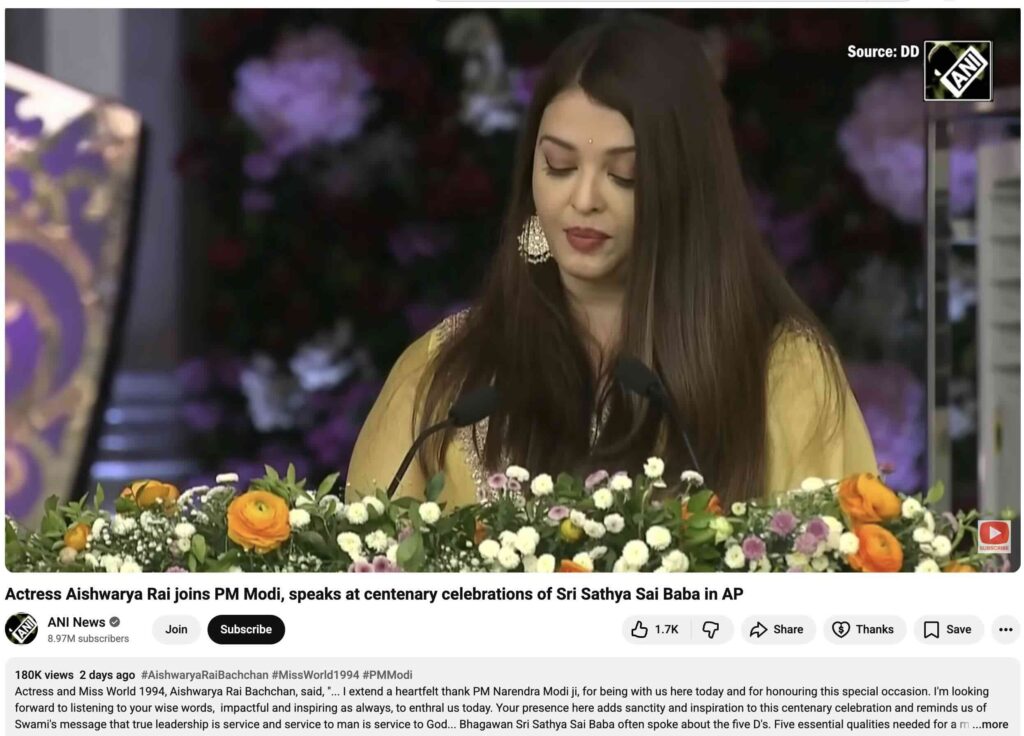Click the 1.7K like count
The width and height of the screenshot is (1024, 736).
tap(666, 630)
